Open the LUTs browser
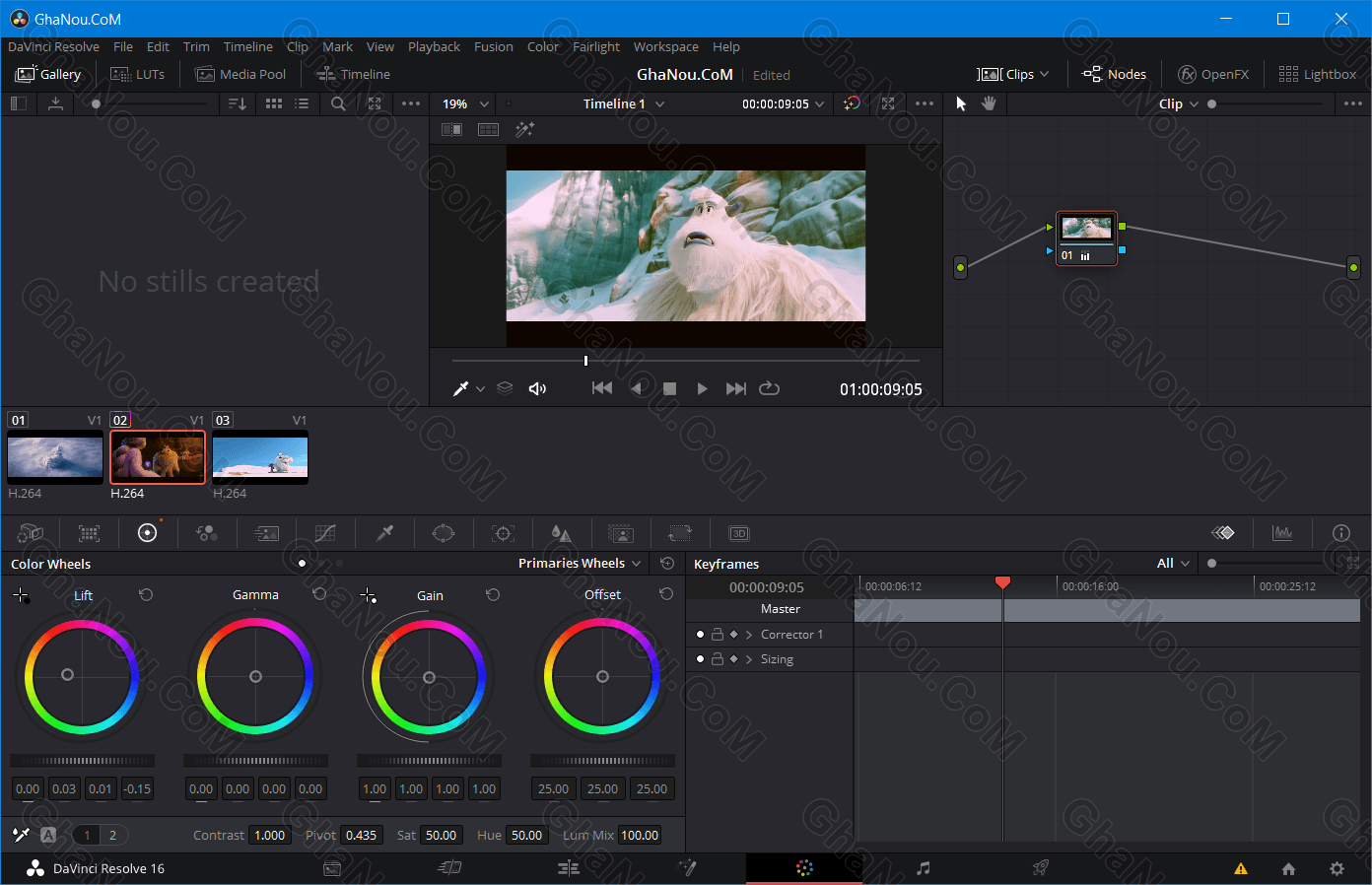The width and height of the screenshot is (1372, 885). 138,74
